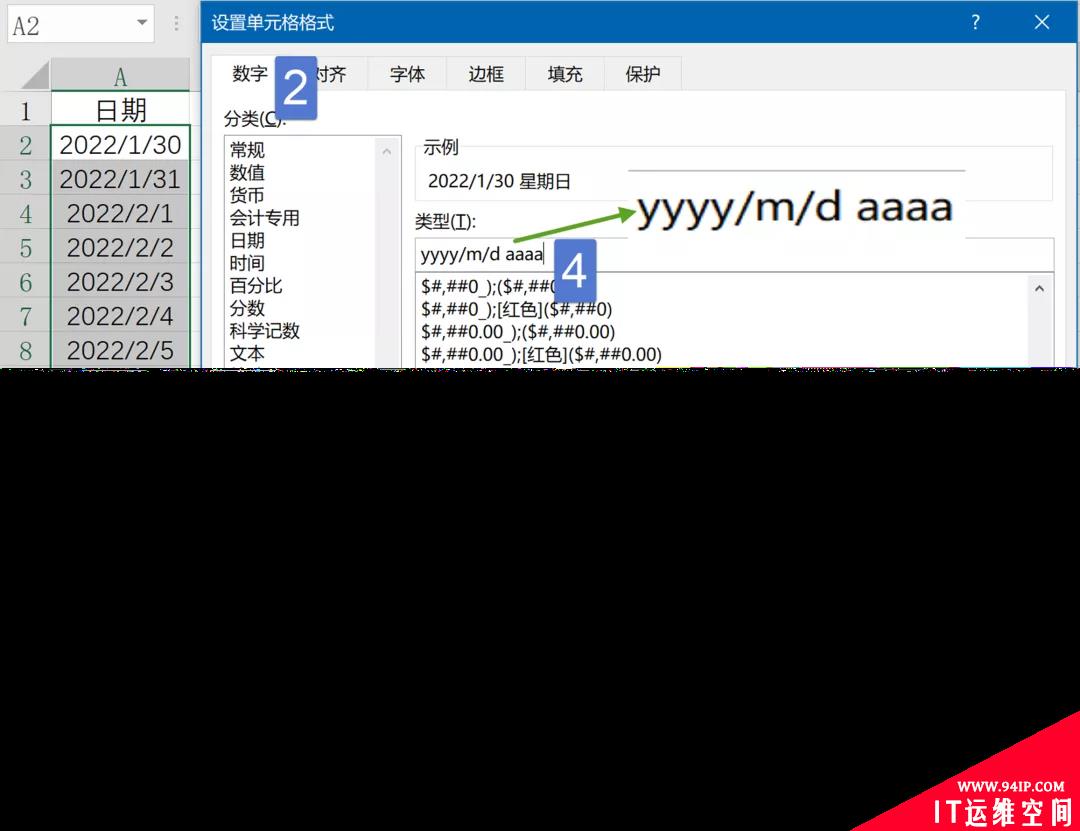
Task: Select column A header
Action: point(120,75)
